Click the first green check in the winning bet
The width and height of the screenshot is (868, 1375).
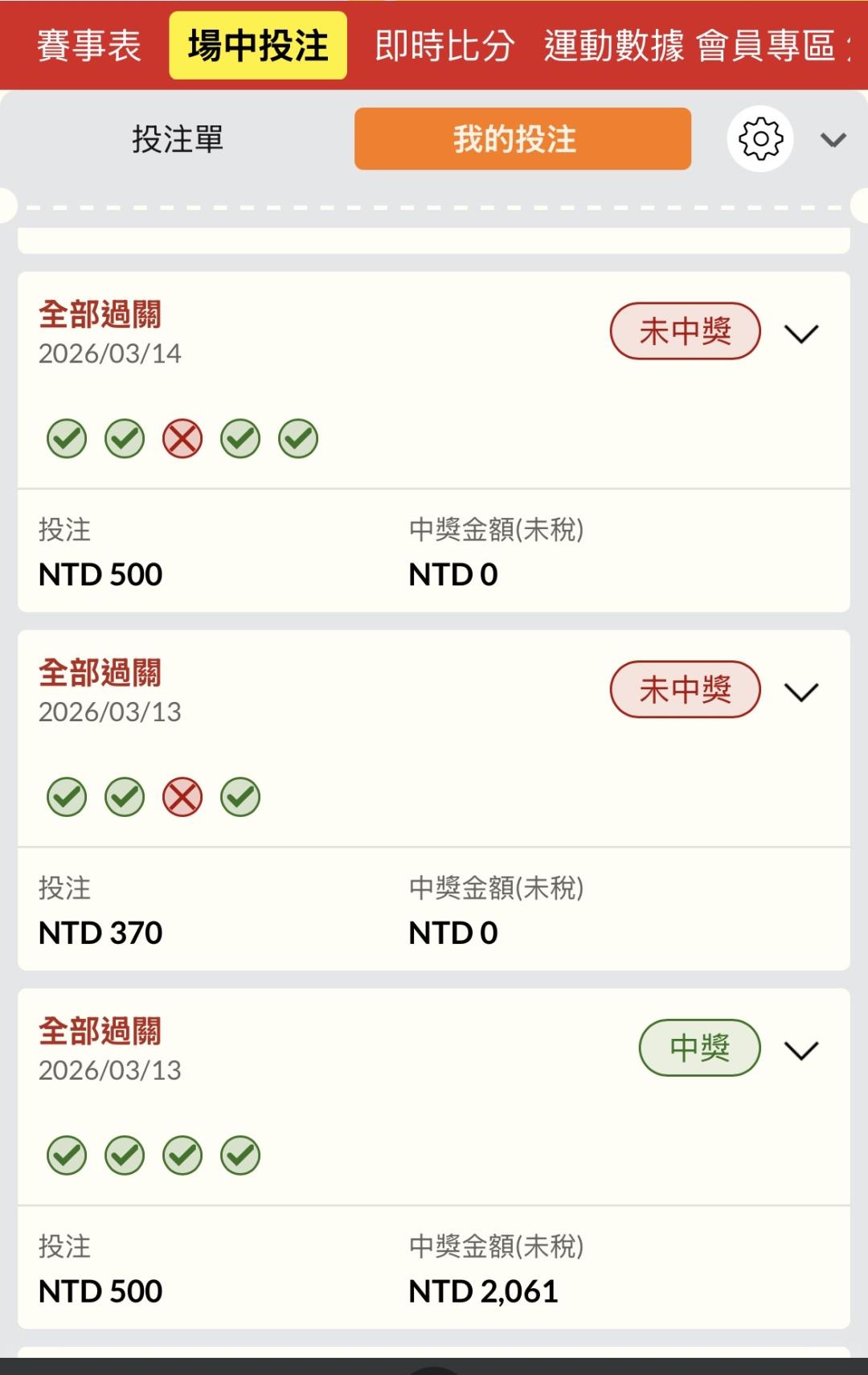(x=67, y=1156)
